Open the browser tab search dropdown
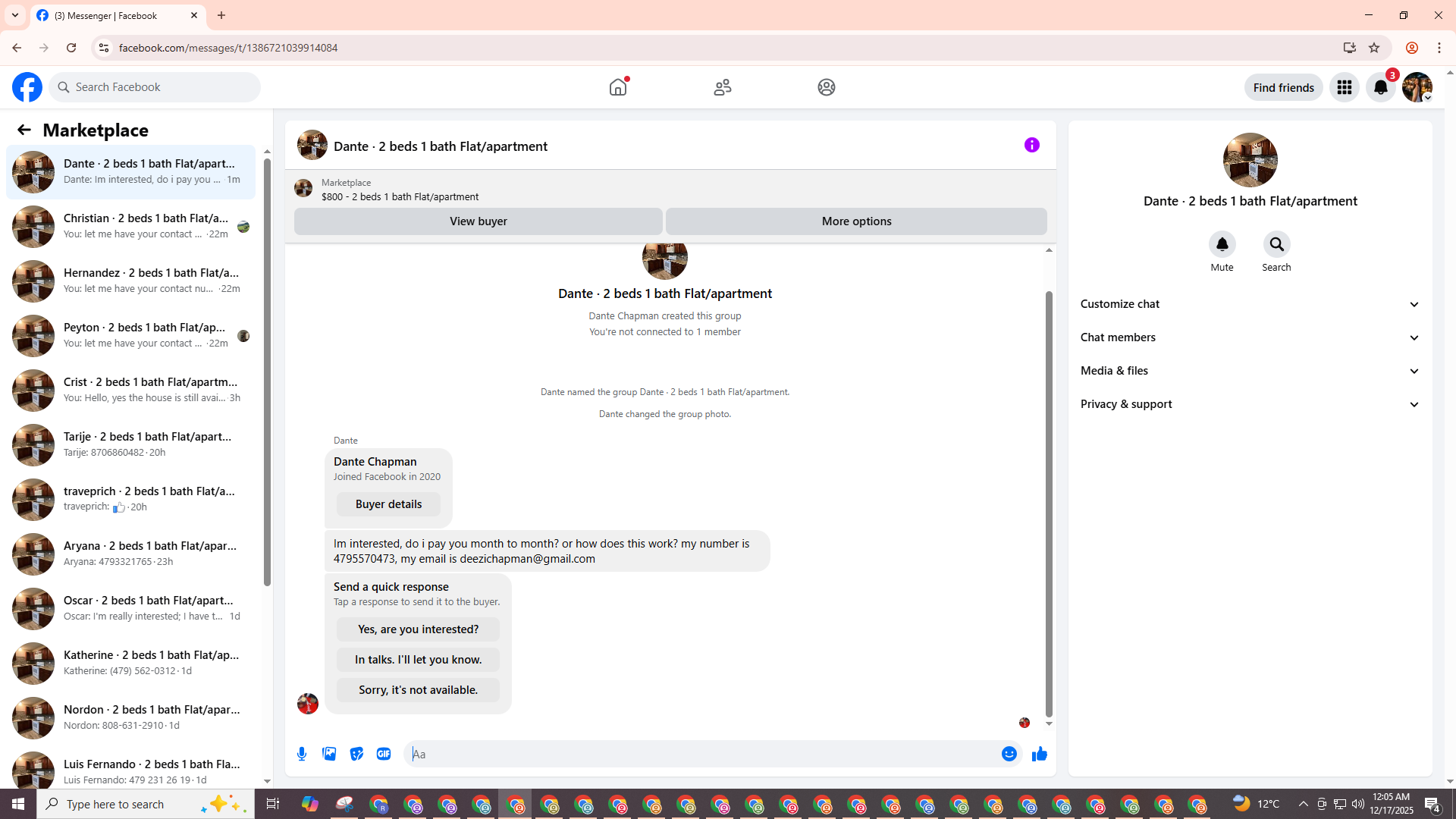Screen dimensions: 1456x819 click(15, 15)
